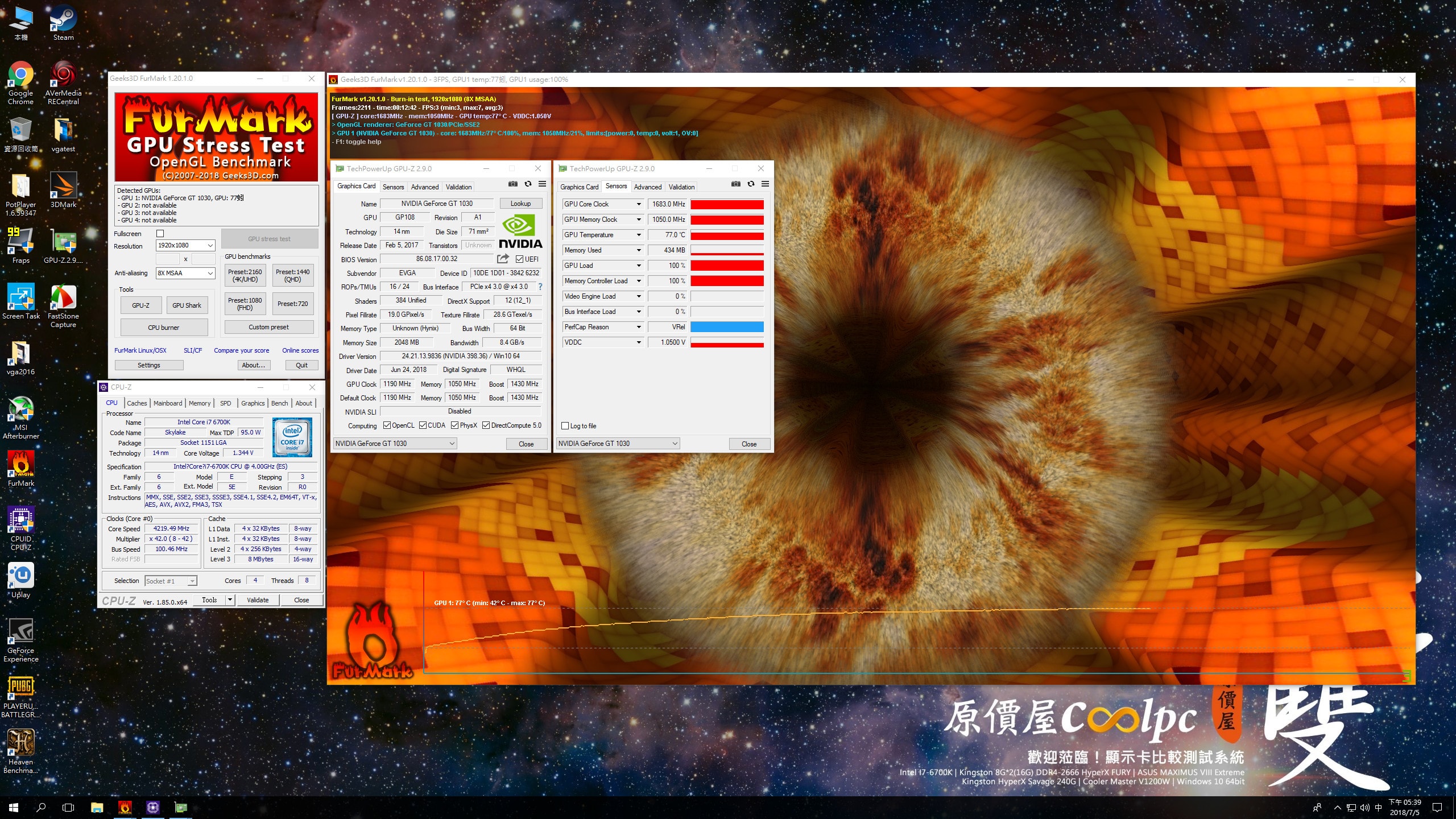
Task: Expand GPU Temperature sensor dropdown
Action: point(639,235)
